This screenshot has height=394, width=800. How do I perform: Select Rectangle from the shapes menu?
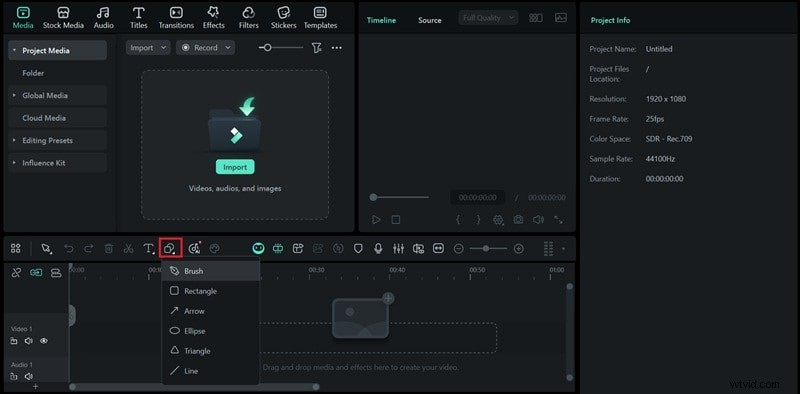210,291
